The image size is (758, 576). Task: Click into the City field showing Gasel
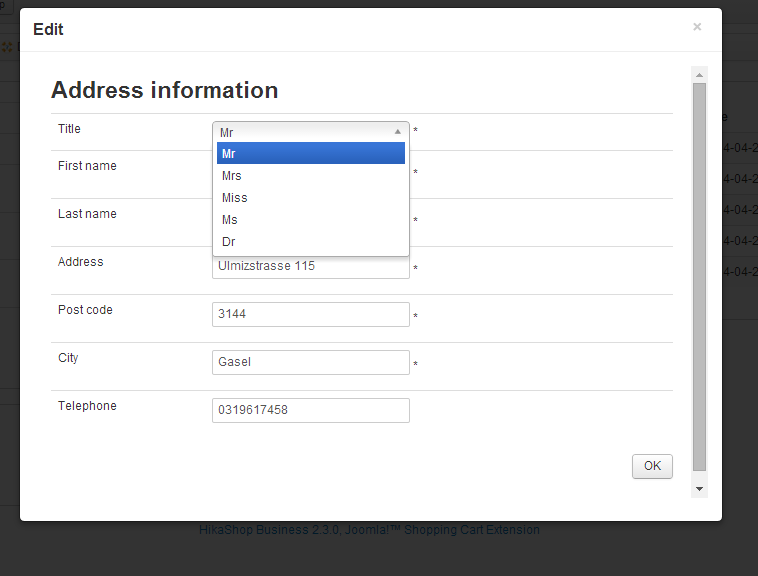pos(311,362)
